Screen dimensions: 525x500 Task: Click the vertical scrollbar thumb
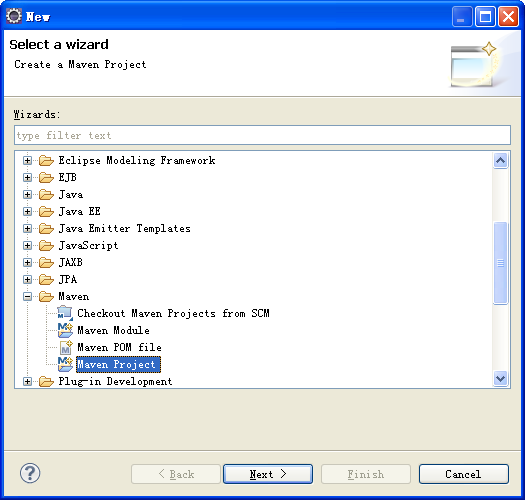tap(501, 263)
